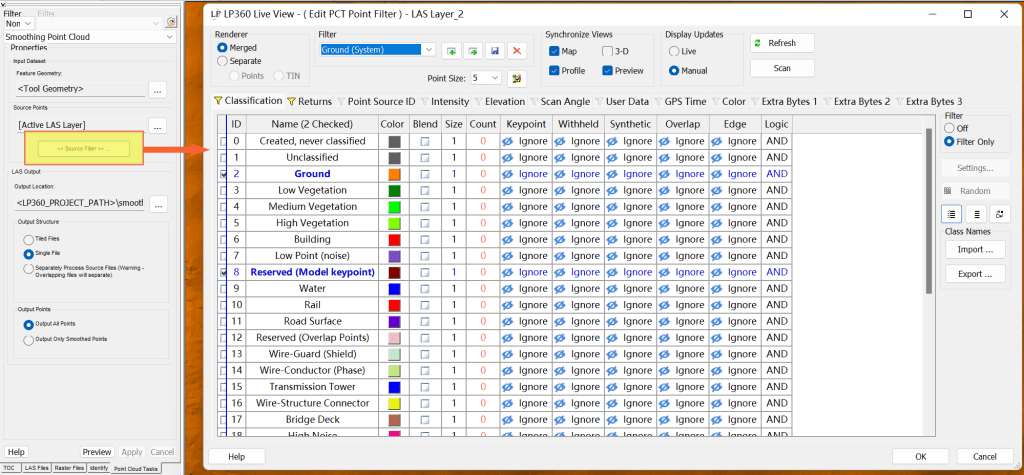
Task: Click the red X delete filter icon
Action: 517,50
